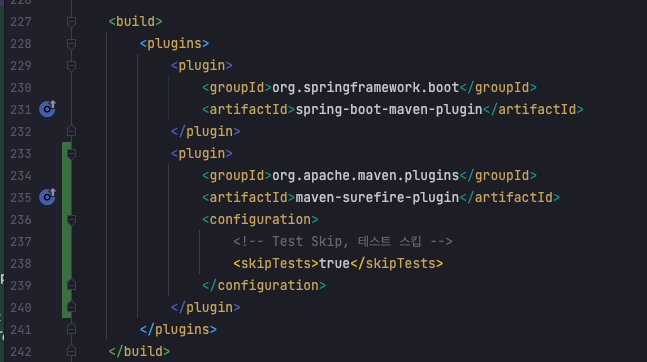Click the opening <plugin> tag on line 233
The image size is (647, 362).
tap(201, 154)
